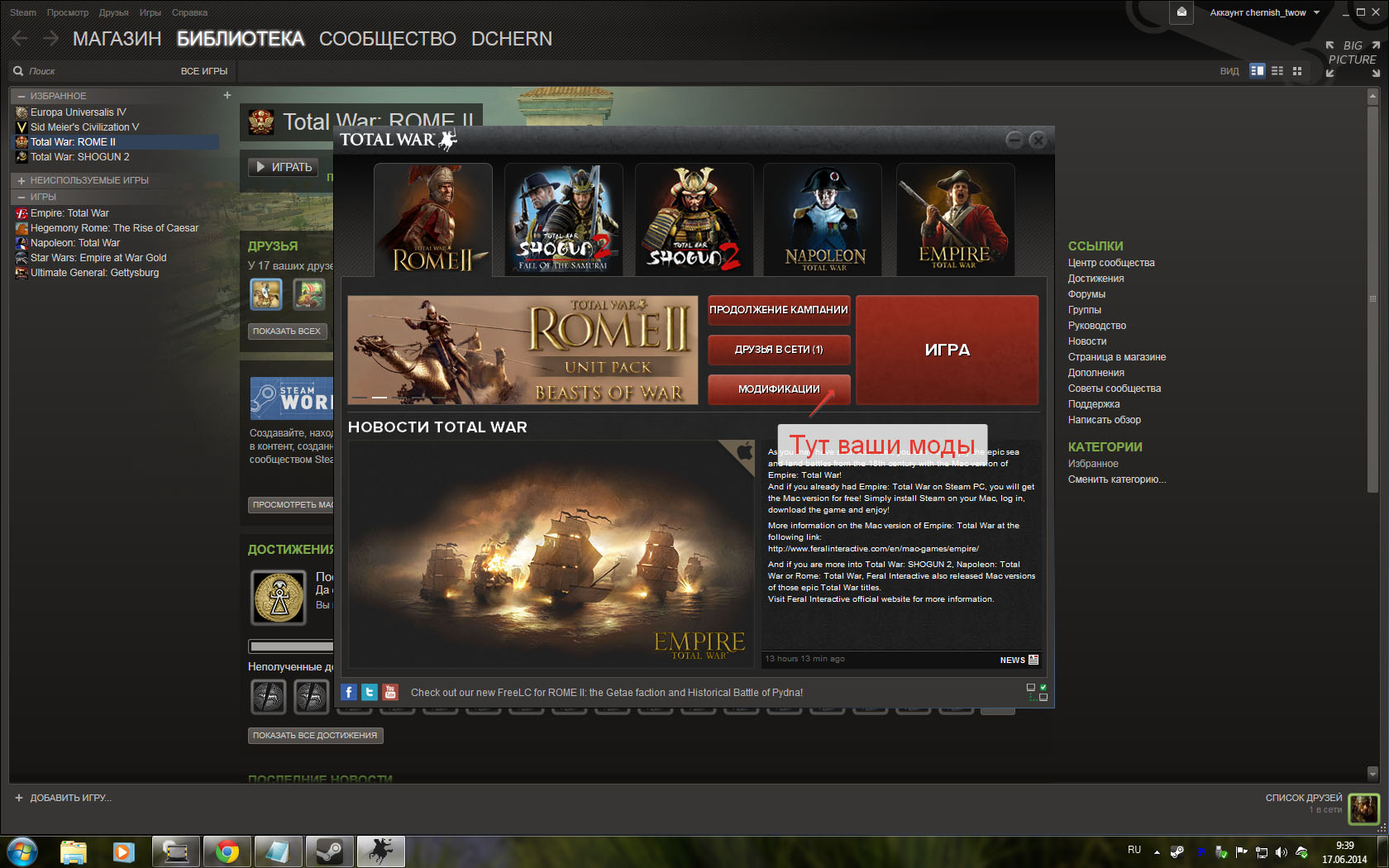The height and width of the screenshot is (868, 1389).
Task: Switch to detail view mode
Action: tap(1257, 71)
